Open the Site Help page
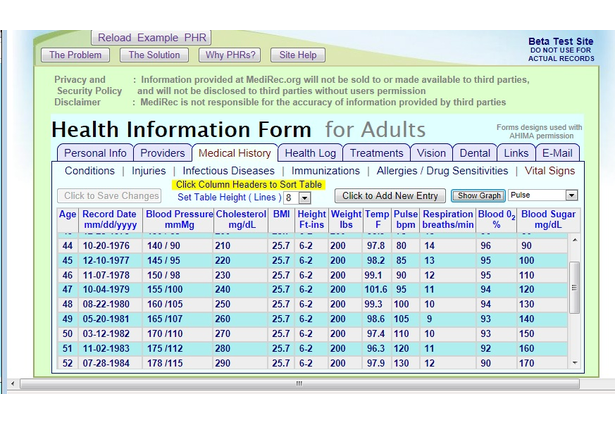This screenshot has width=615, height=424. [x=297, y=55]
